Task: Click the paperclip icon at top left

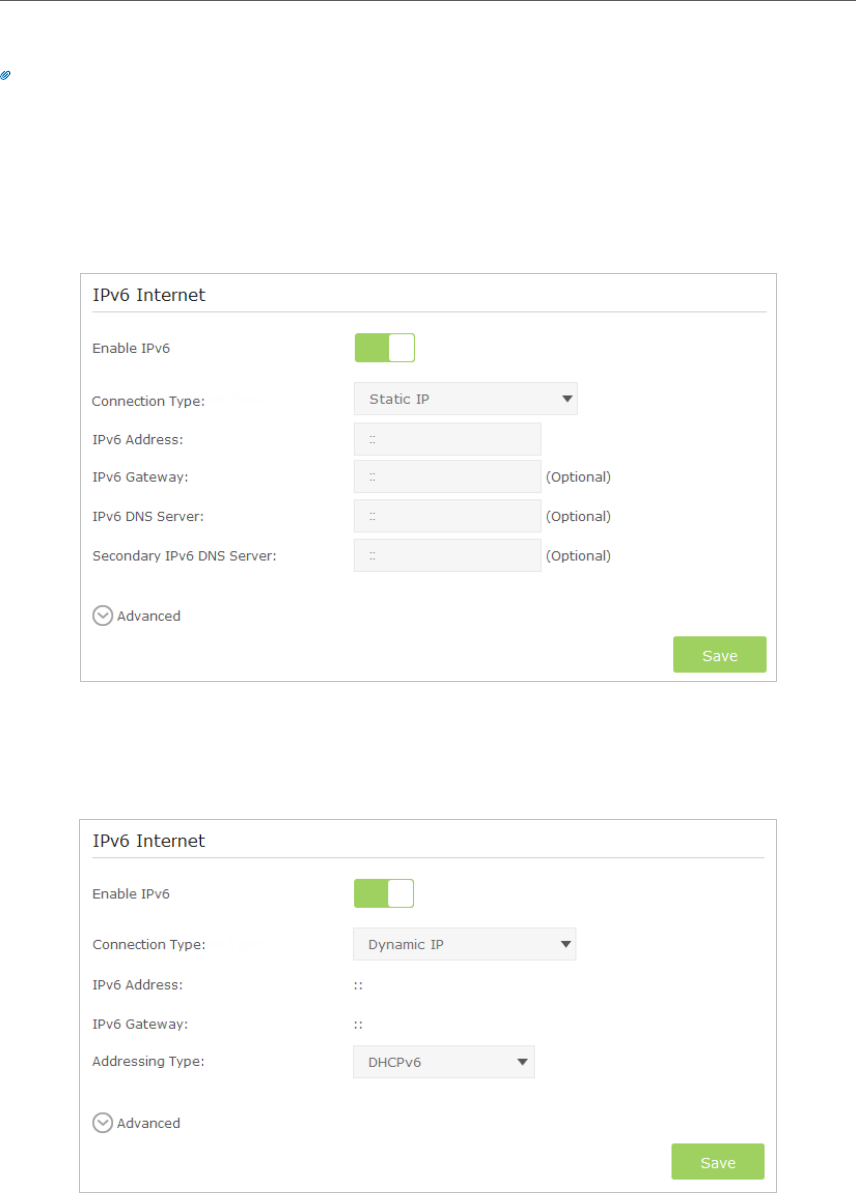Action: [5, 75]
